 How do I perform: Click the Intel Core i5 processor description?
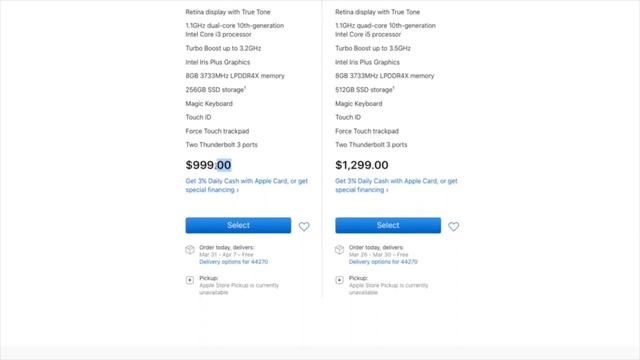(385, 30)
